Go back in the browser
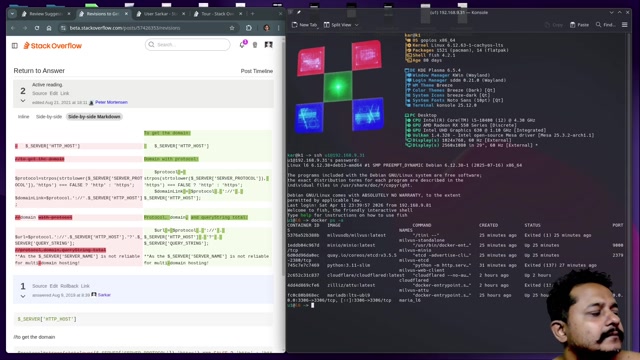Viewport: 640px width, 360px height. [13, 28]
